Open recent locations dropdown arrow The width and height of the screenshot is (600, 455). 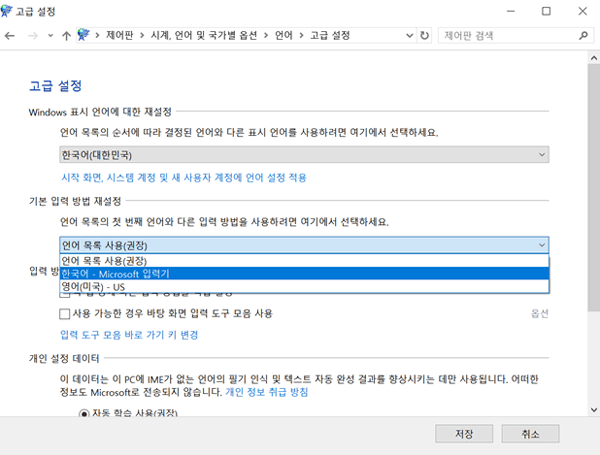(x=51, y=36)
